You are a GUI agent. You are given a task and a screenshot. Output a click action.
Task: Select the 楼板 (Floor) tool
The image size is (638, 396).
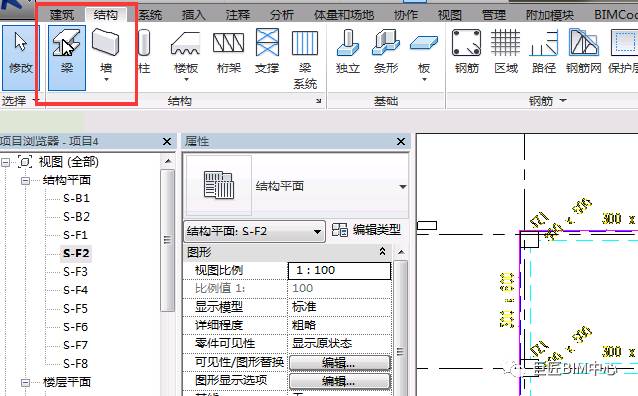186,54
